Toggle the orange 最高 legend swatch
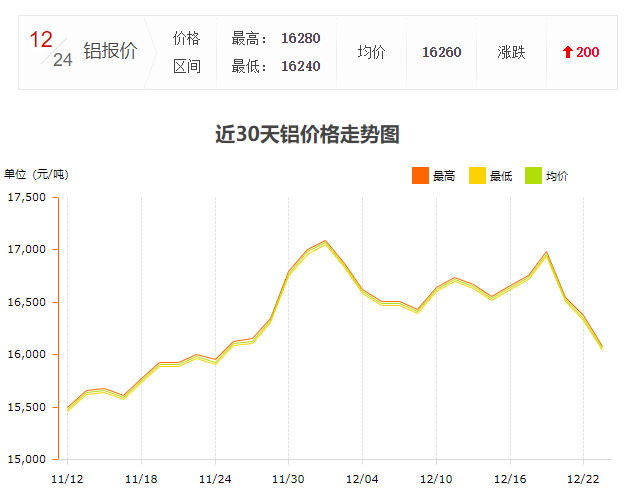The image size is (629, 498). point(420,175)
